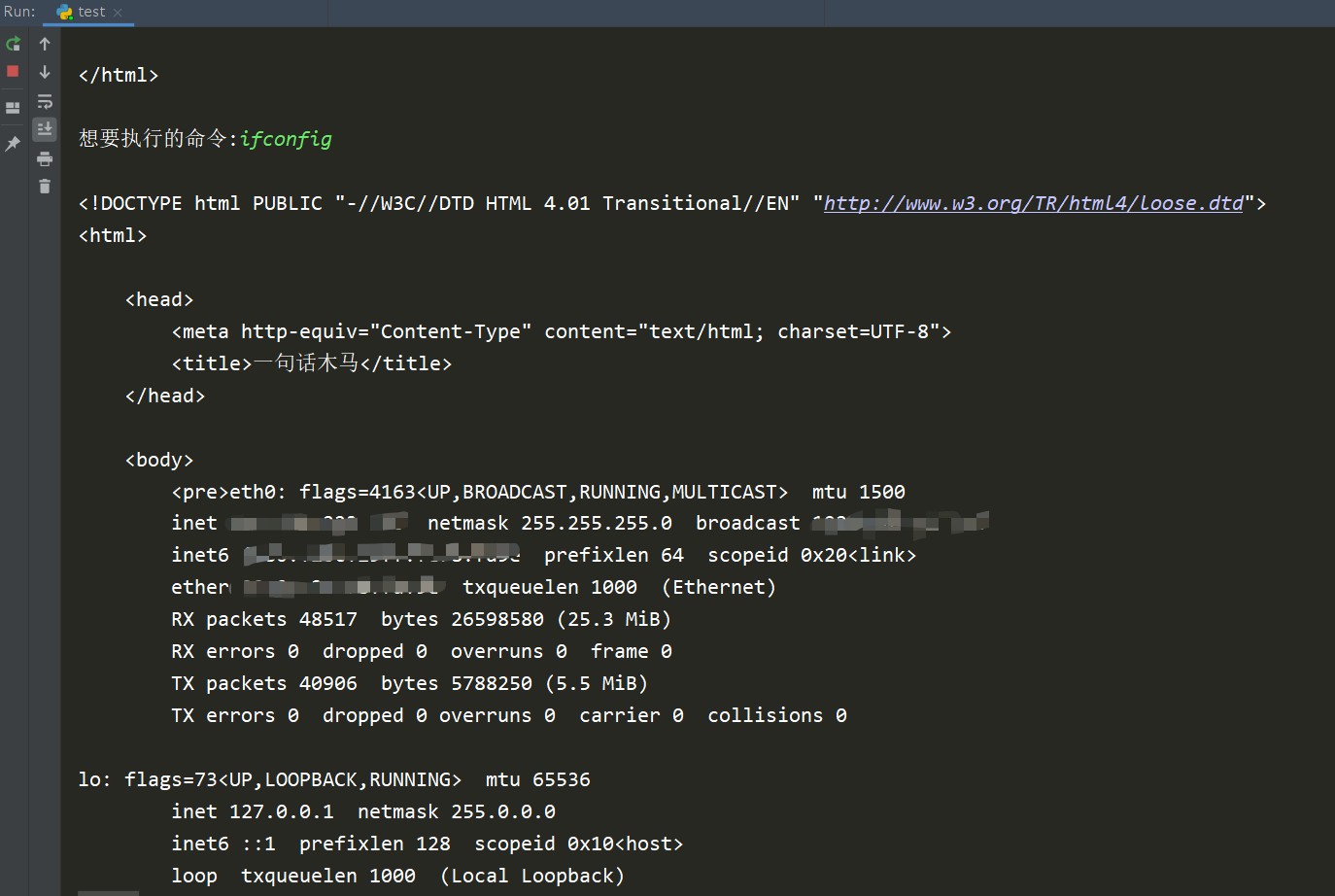Toggle soft-wrap in console output
Image resolution: width=1335 pixels, height=896 pixels.
[x=45, y=101]
